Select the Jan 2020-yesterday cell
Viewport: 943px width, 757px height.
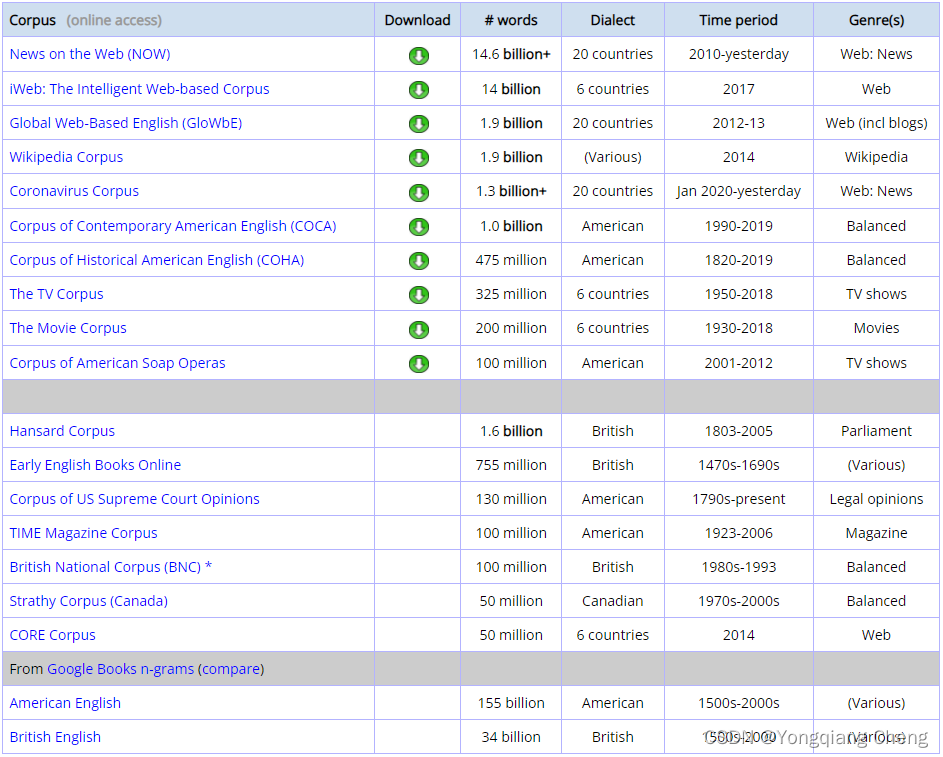coord(739,191)
